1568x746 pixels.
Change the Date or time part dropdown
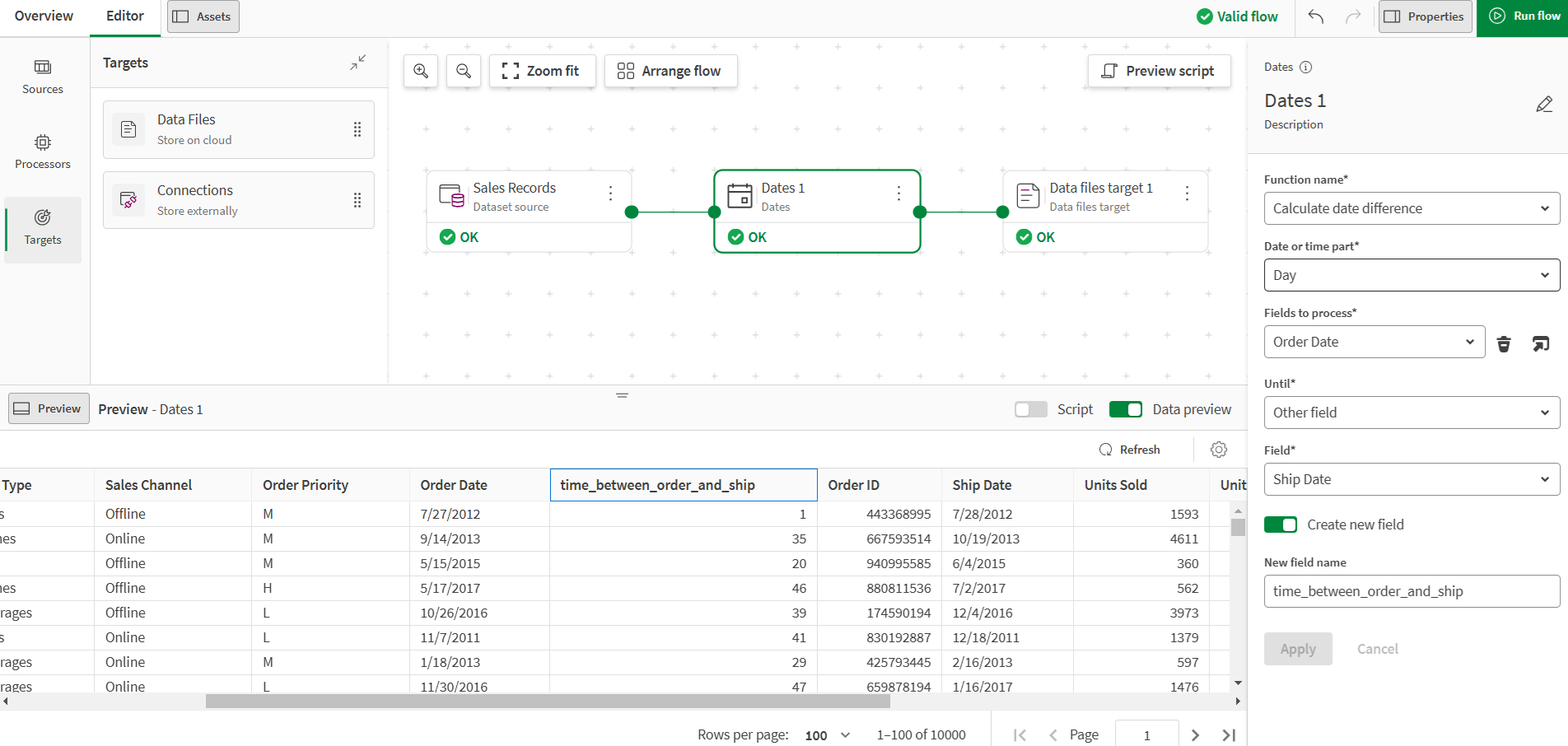(x=1411, y=275)
